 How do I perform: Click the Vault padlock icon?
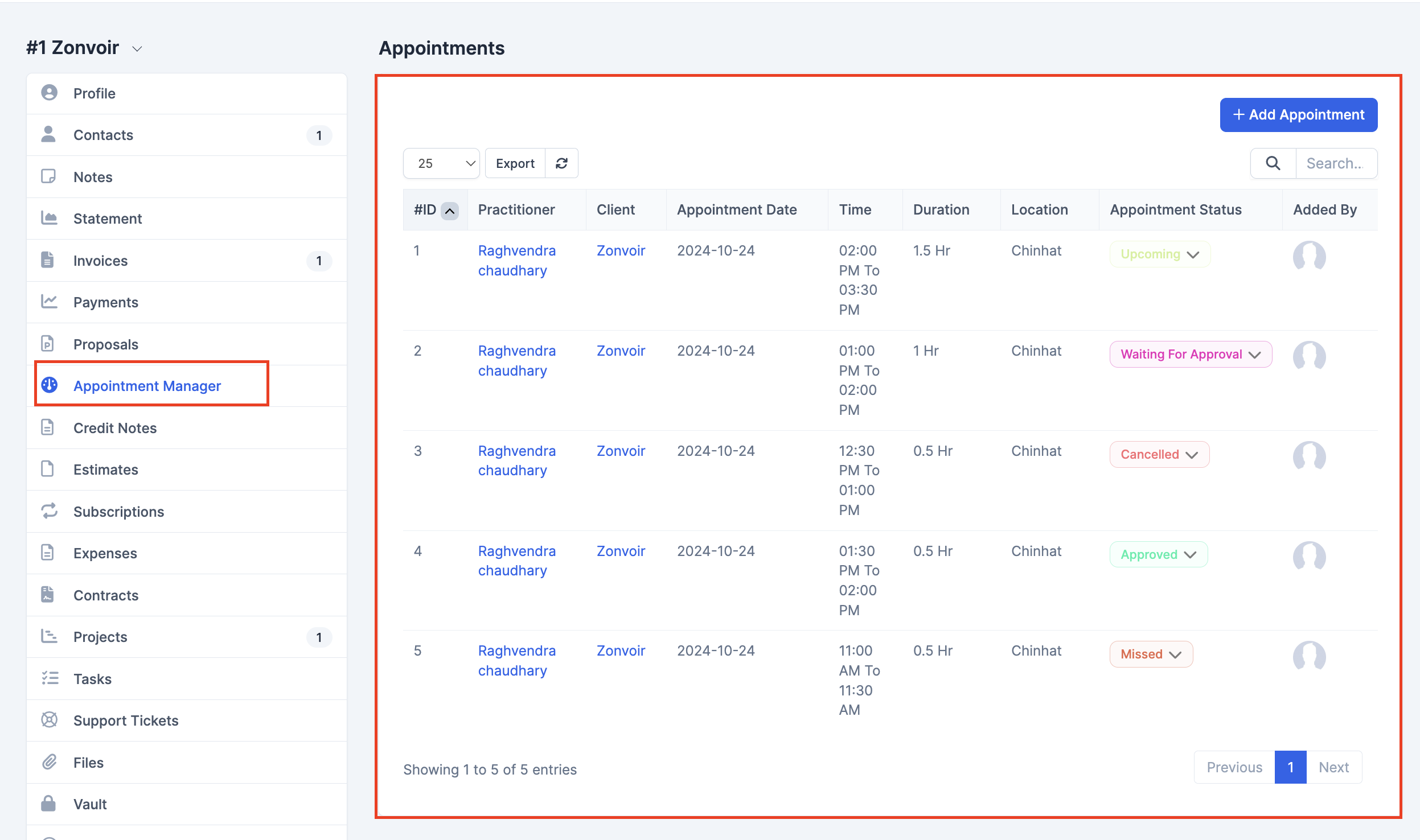pyautogui.click(x=49, y=804)
